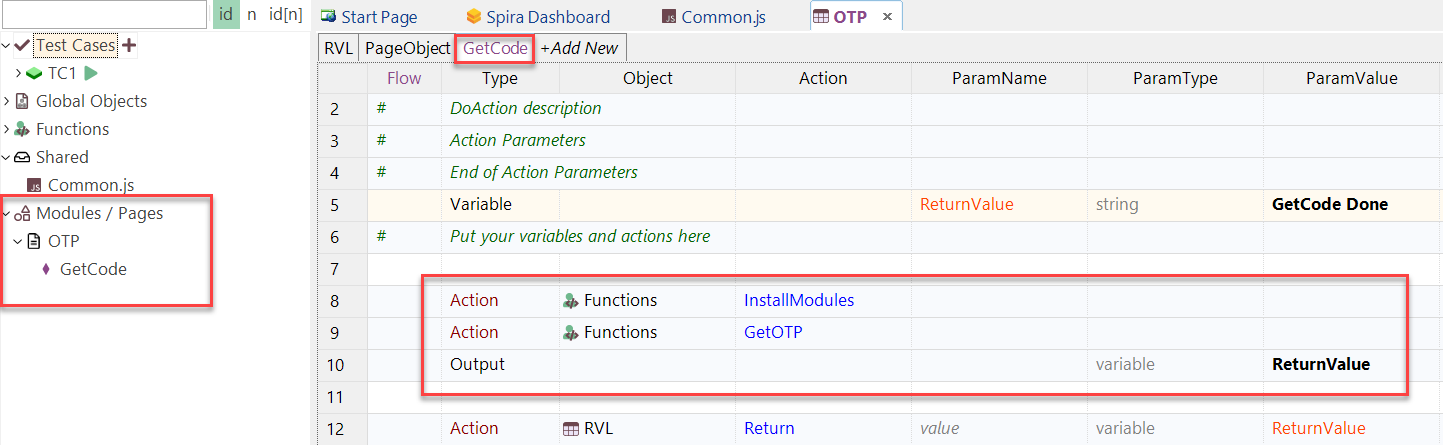Screen dimensions: 1443x445
Task: Collapse the Test Cases tree node
Action: tap(8, 45)
